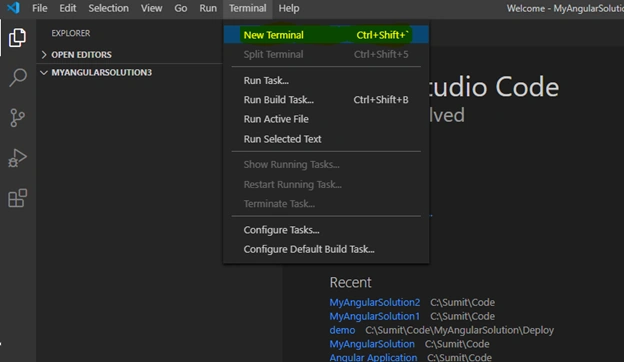Open the Go menu
Image resolution: width=624 pixels, height=362 pixels.
pyautogui.click(x=181, y=8)
